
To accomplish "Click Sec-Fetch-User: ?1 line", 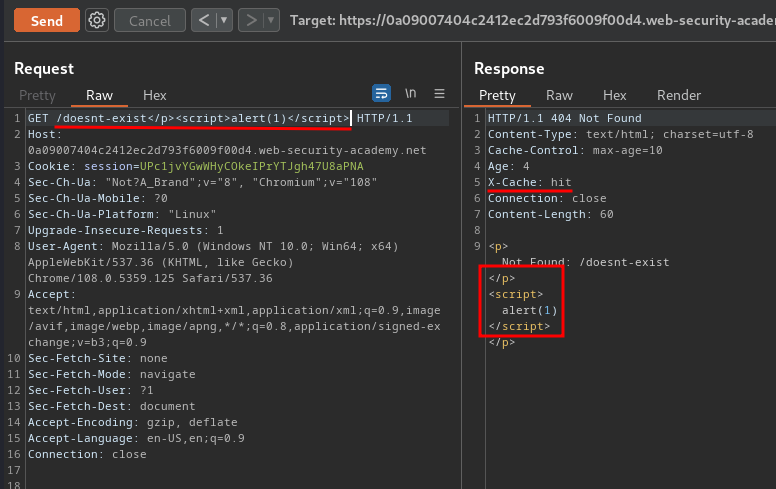I will pyautogui.click(x=91, y=390).
